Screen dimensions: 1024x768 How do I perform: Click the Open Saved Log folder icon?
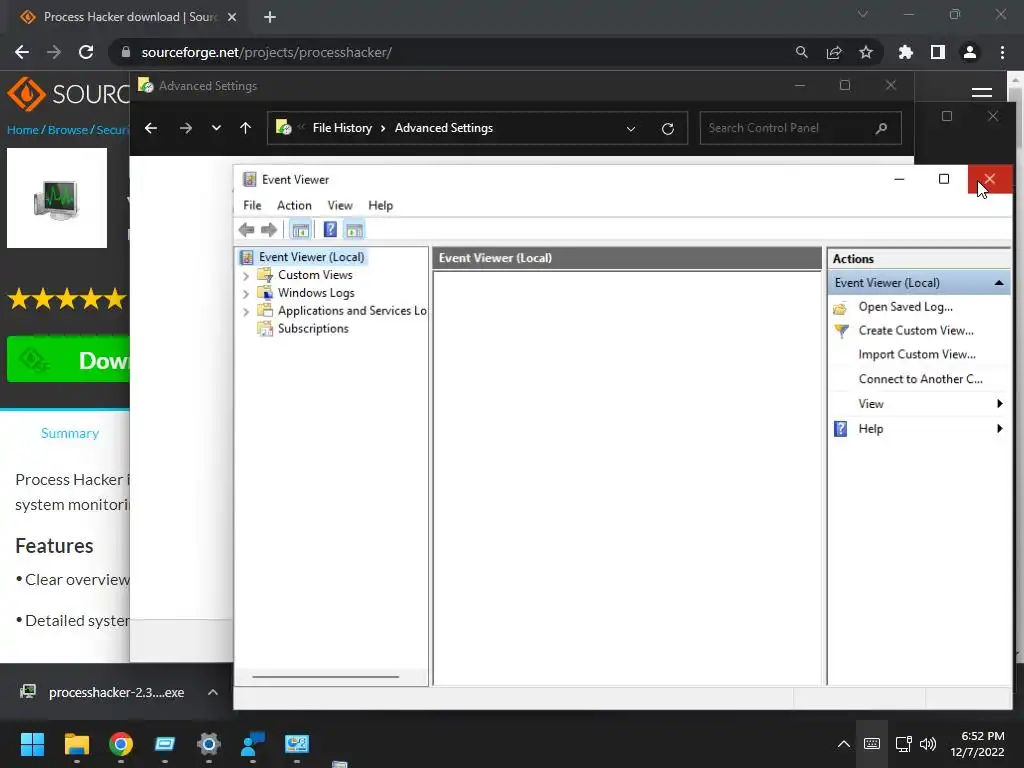coord(840,308)
